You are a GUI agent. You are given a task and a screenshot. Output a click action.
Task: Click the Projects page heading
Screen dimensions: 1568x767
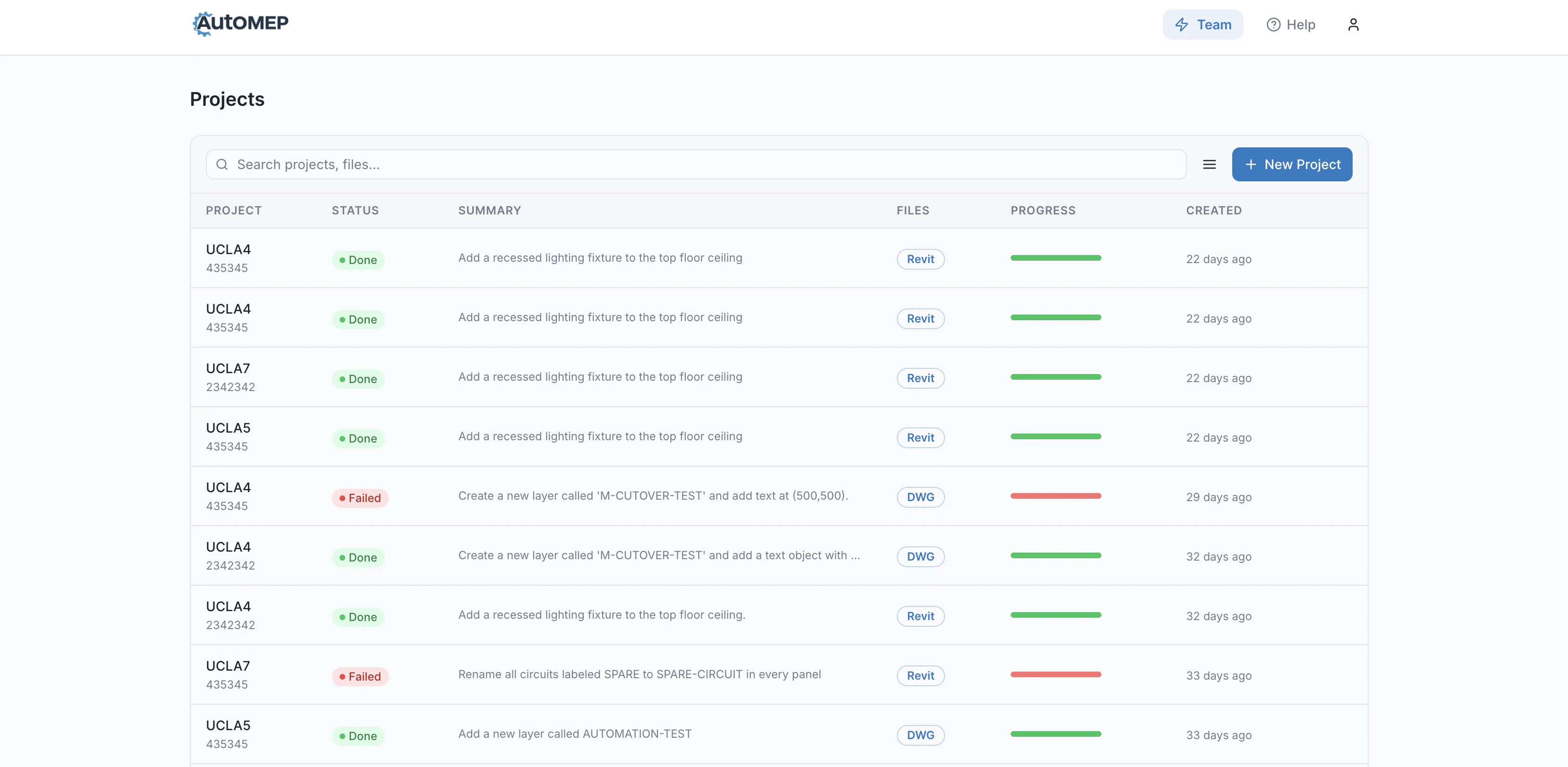pos(227,99)
